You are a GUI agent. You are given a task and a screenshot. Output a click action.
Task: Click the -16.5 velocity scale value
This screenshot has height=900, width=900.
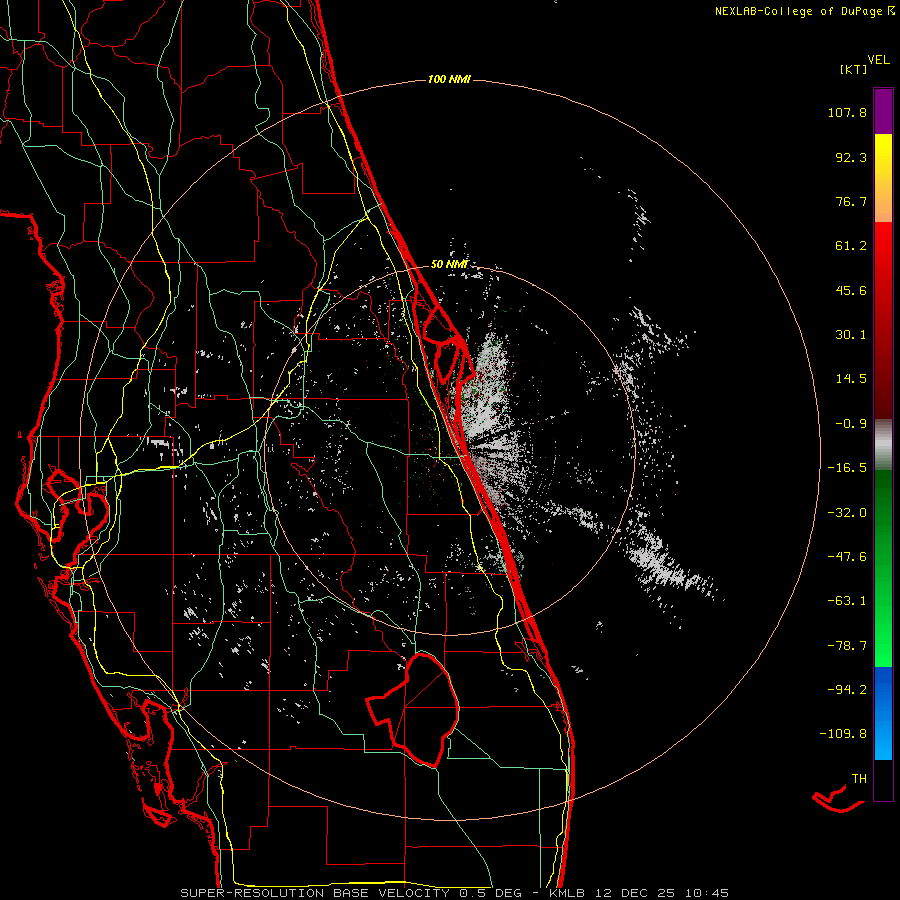pos(847,468)
